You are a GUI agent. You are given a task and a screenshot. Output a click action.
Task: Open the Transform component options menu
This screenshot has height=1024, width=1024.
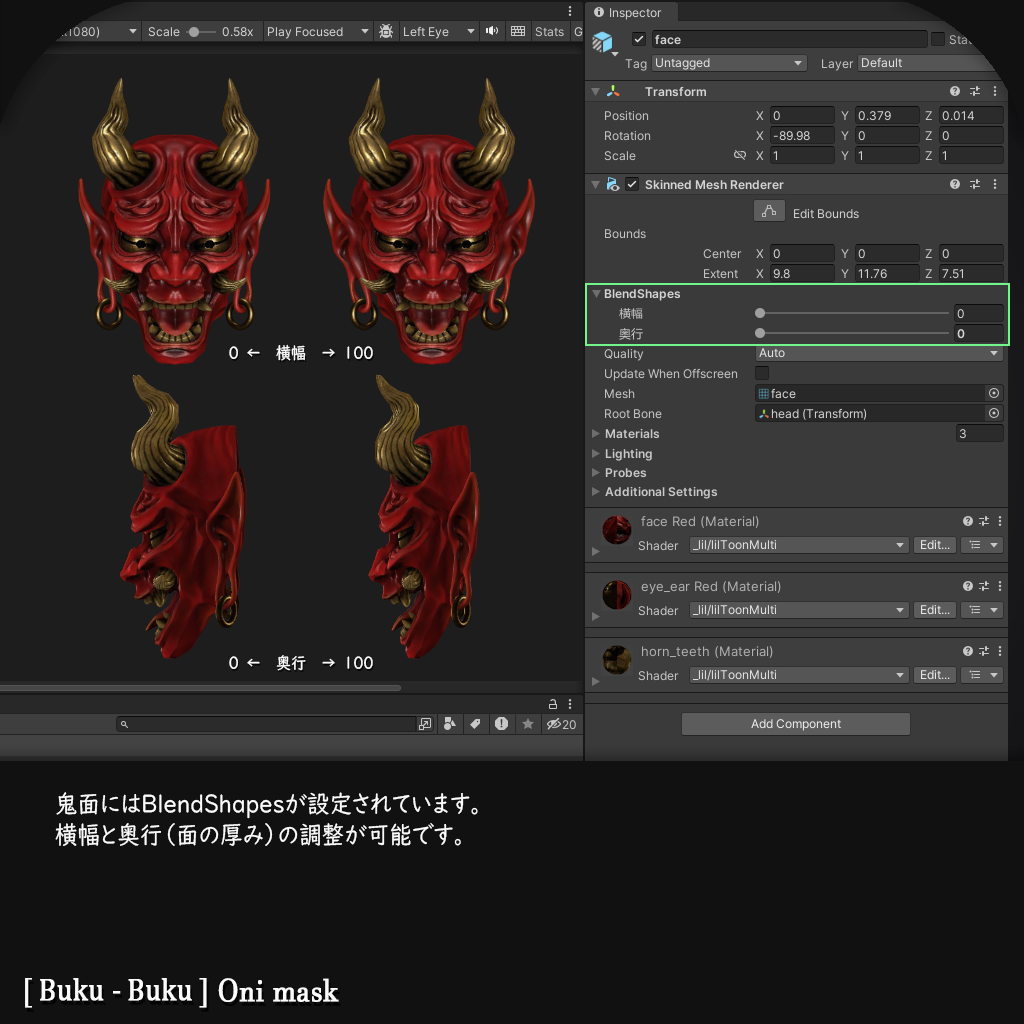(x=995, y=91)
